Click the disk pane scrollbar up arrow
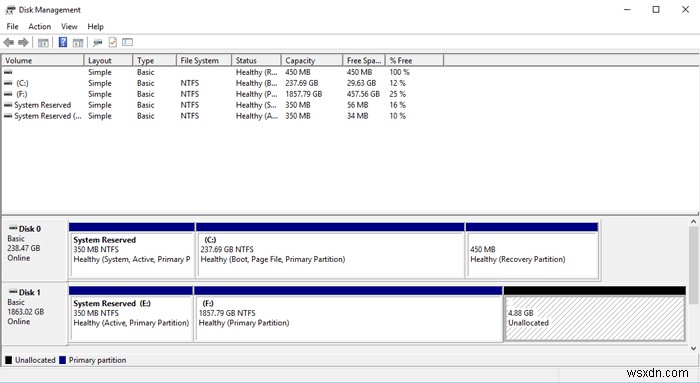700x383 pixels. (694, 221)
